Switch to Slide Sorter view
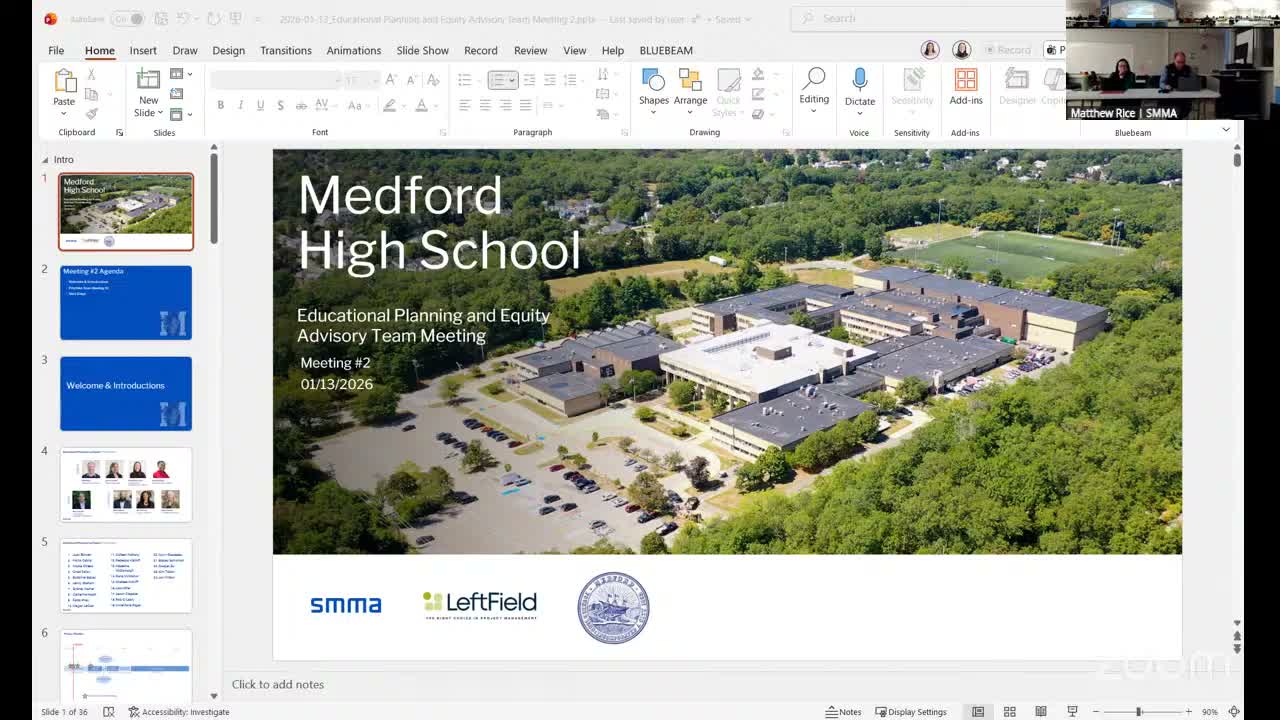The height and width of the screenshot is (720, 1280). tap(1010, 711)
